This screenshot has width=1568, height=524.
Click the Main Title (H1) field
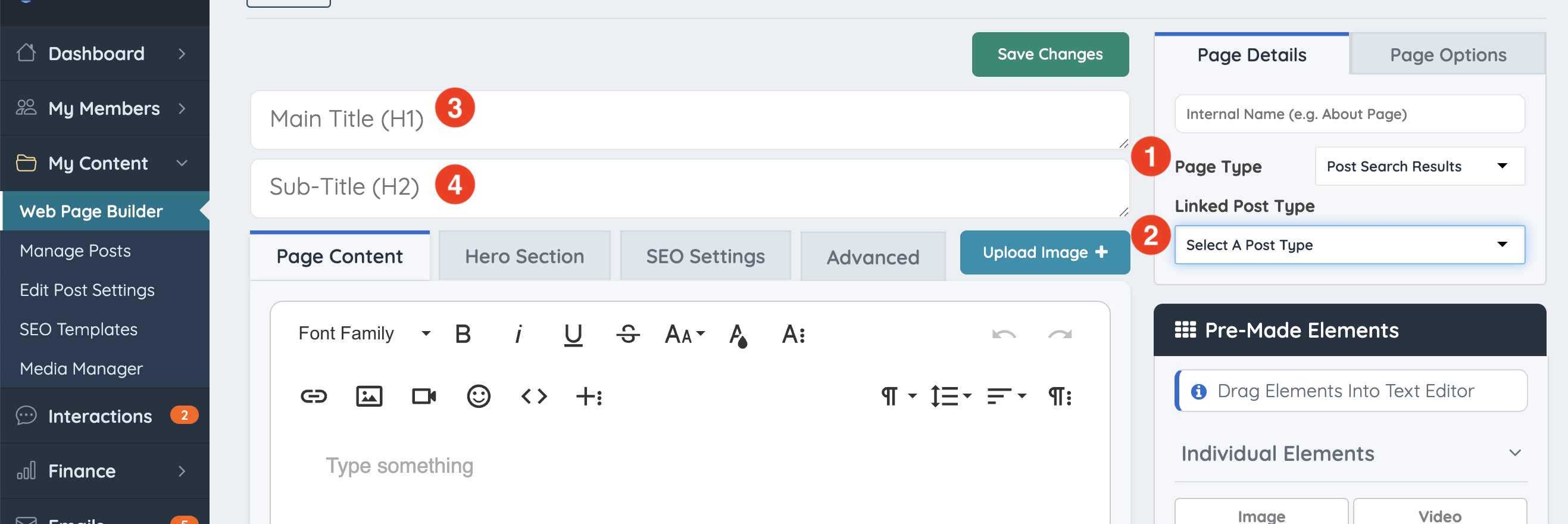(689, 119)
